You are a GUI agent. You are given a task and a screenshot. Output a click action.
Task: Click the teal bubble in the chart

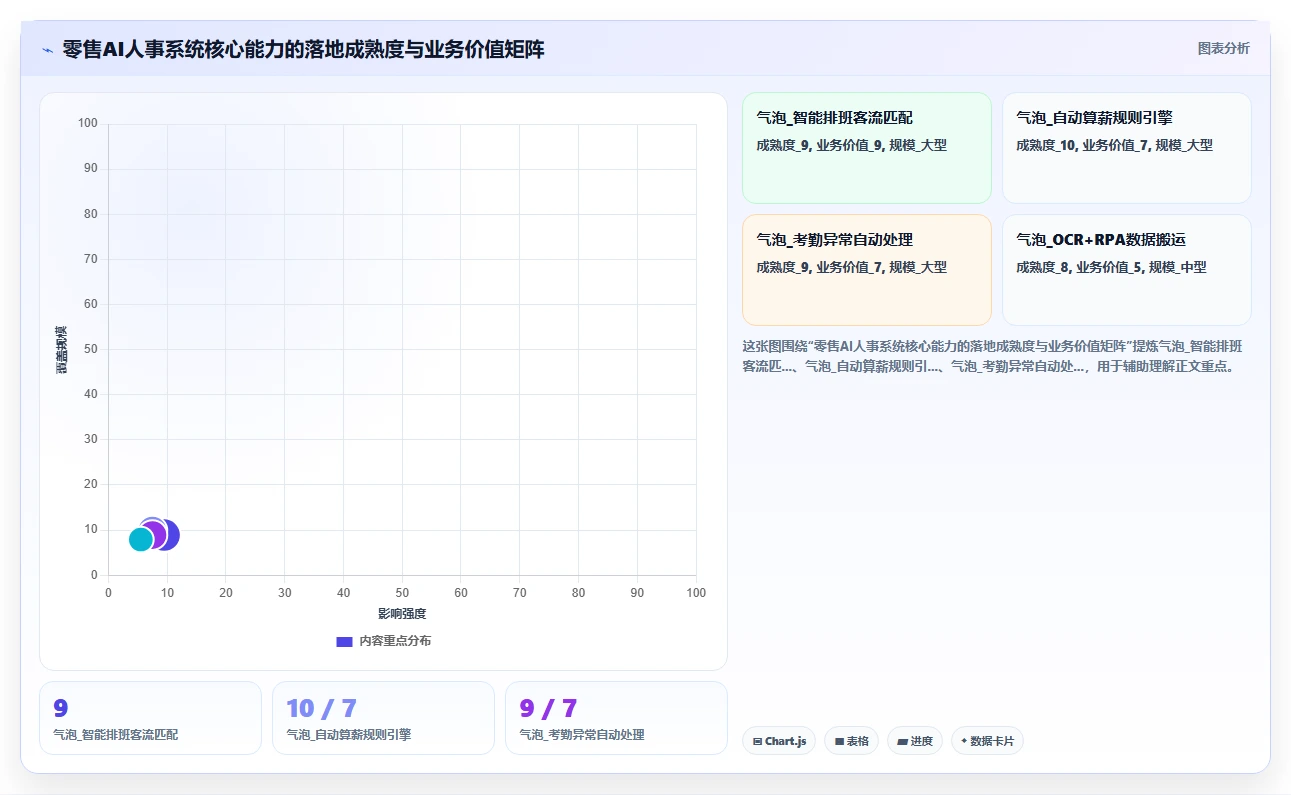pyautogui.click(x=141, y=539)
